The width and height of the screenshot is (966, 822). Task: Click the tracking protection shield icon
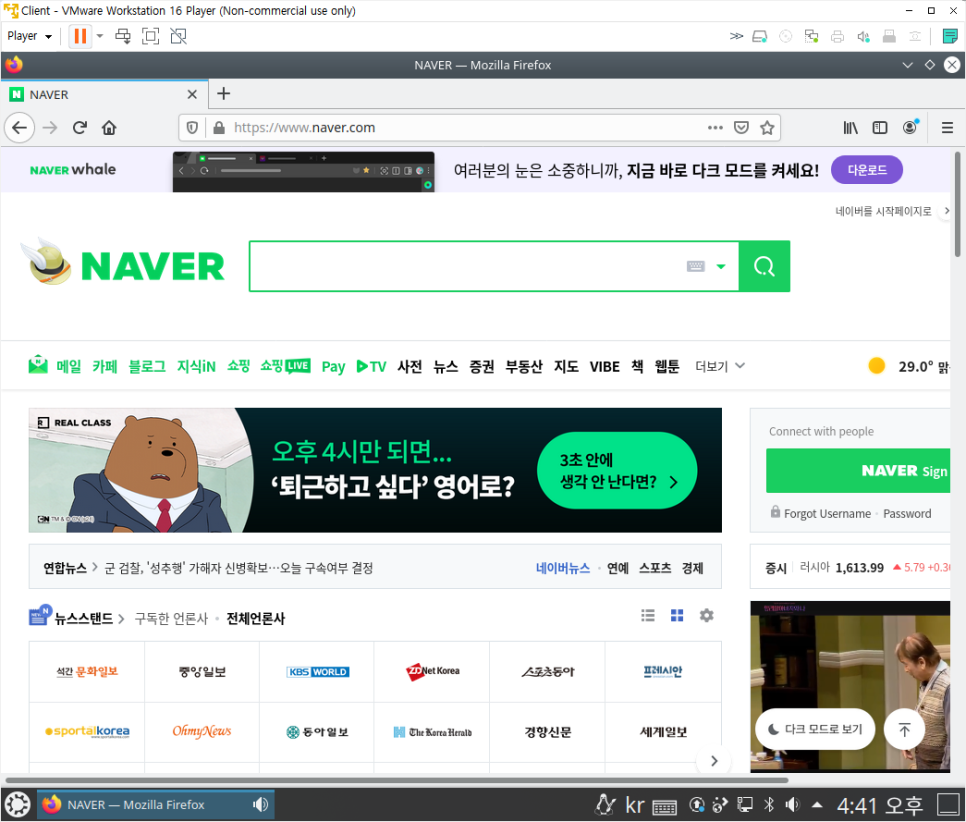(x=192, y=128)
